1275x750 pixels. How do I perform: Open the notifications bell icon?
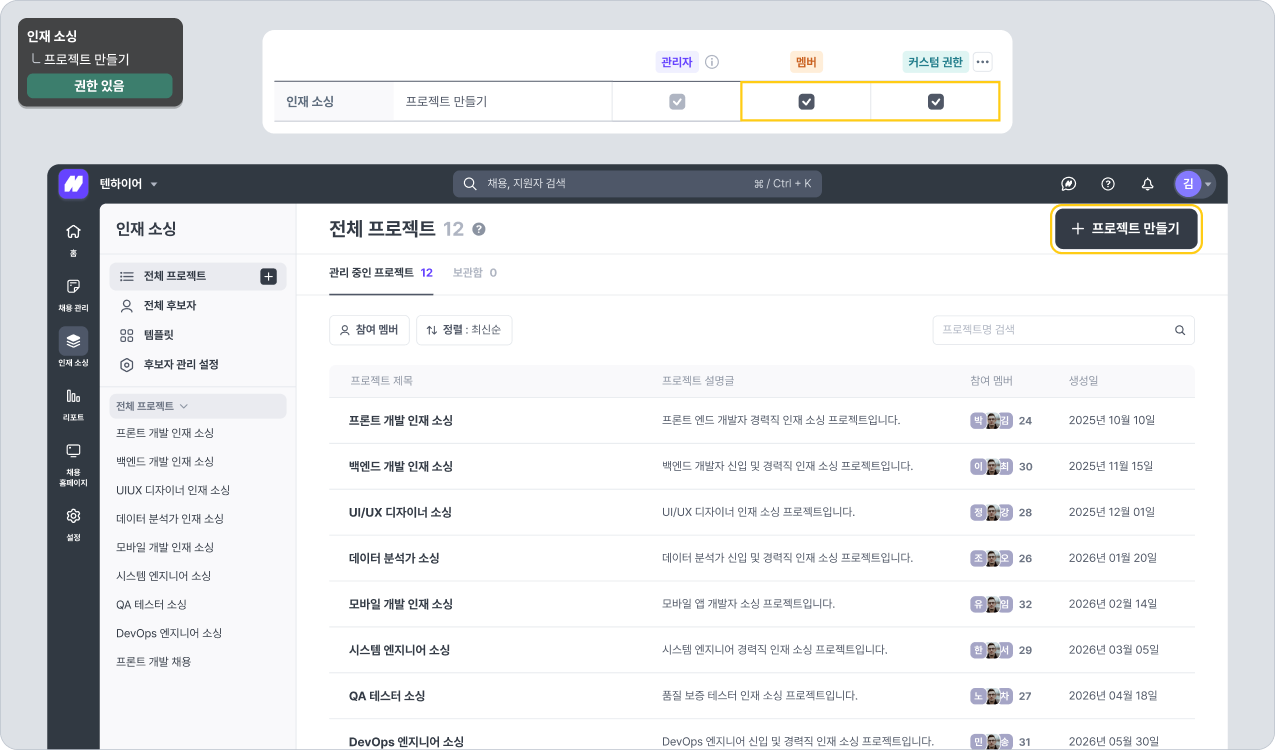tap(1148, 184)
